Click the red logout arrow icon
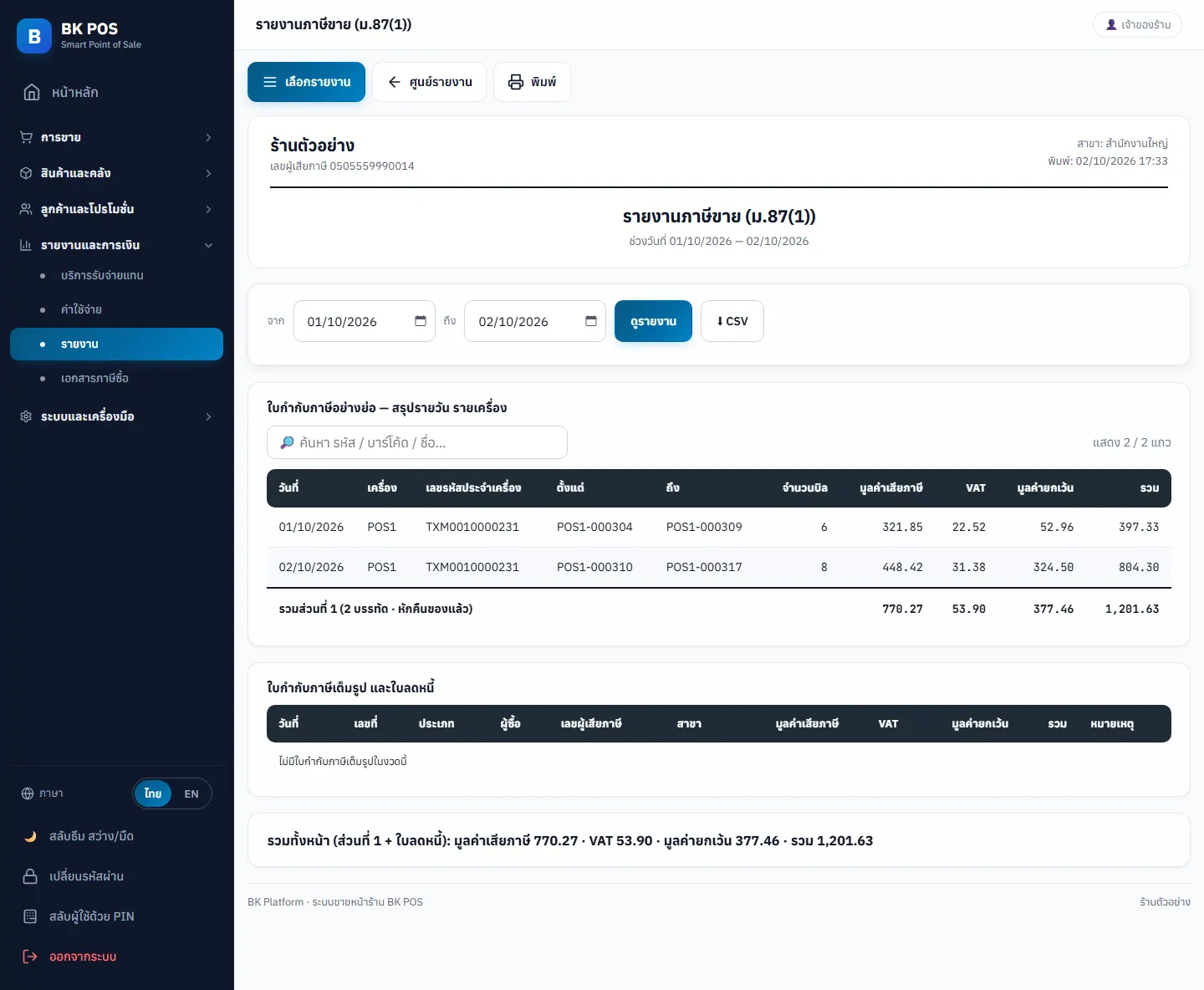 click(x=30, y=957)
